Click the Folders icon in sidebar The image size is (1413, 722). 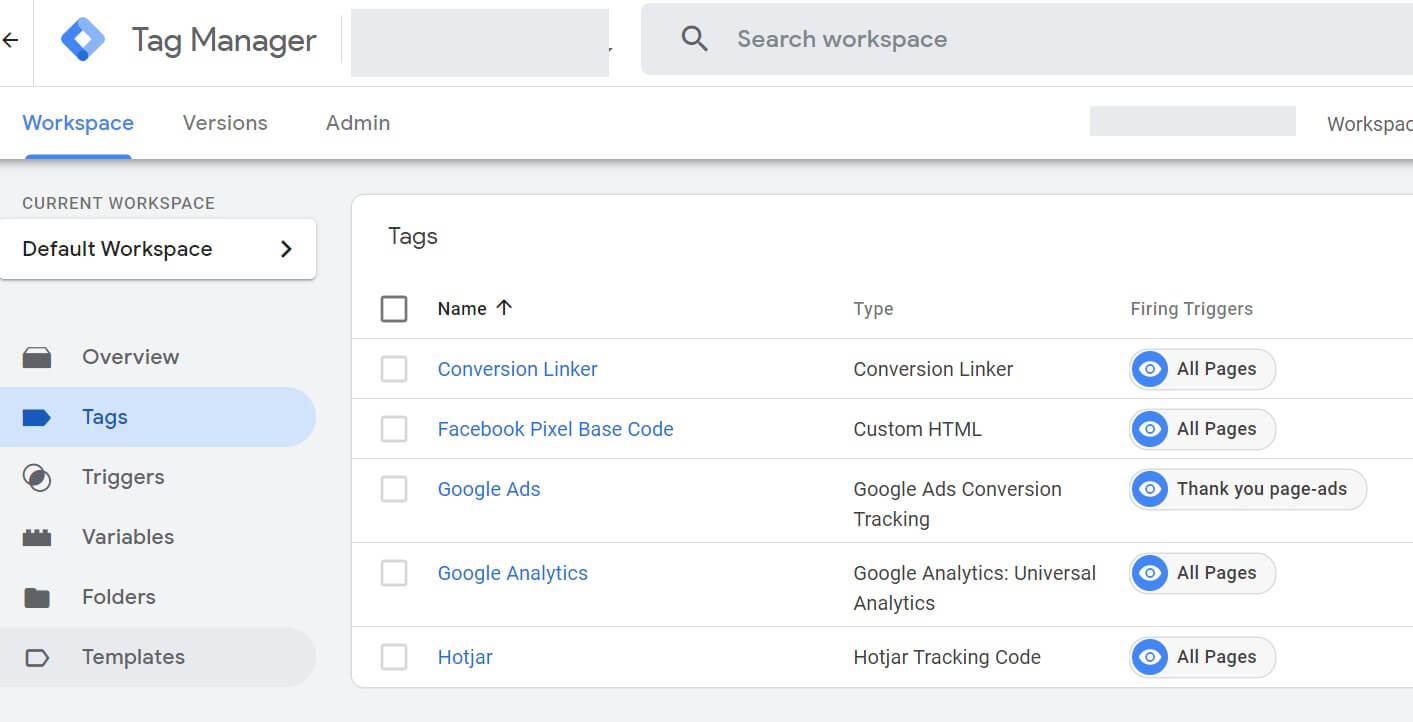tap(37, 597)
